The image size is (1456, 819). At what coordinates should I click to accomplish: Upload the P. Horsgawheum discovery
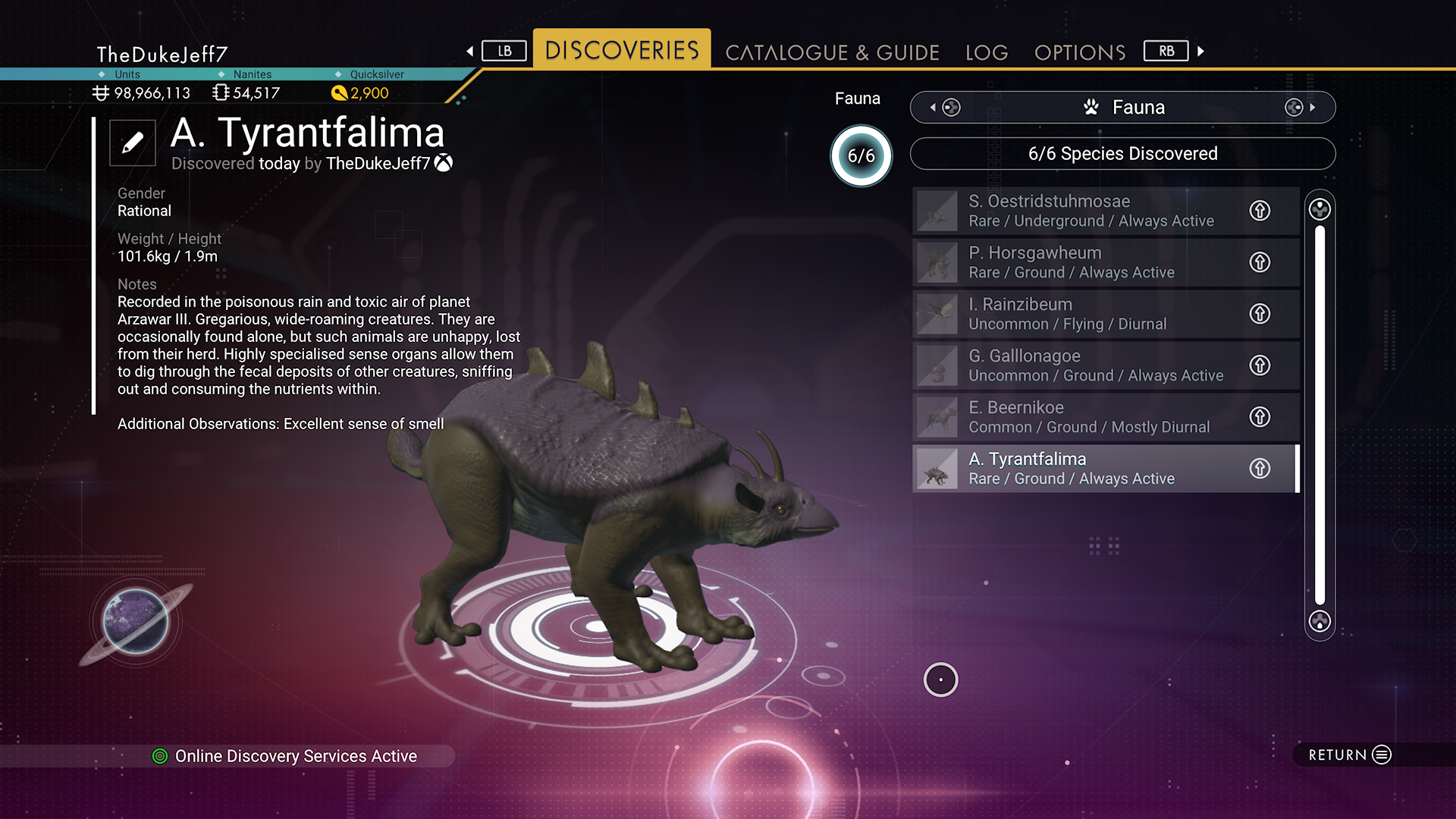[x=1260, y=262]
